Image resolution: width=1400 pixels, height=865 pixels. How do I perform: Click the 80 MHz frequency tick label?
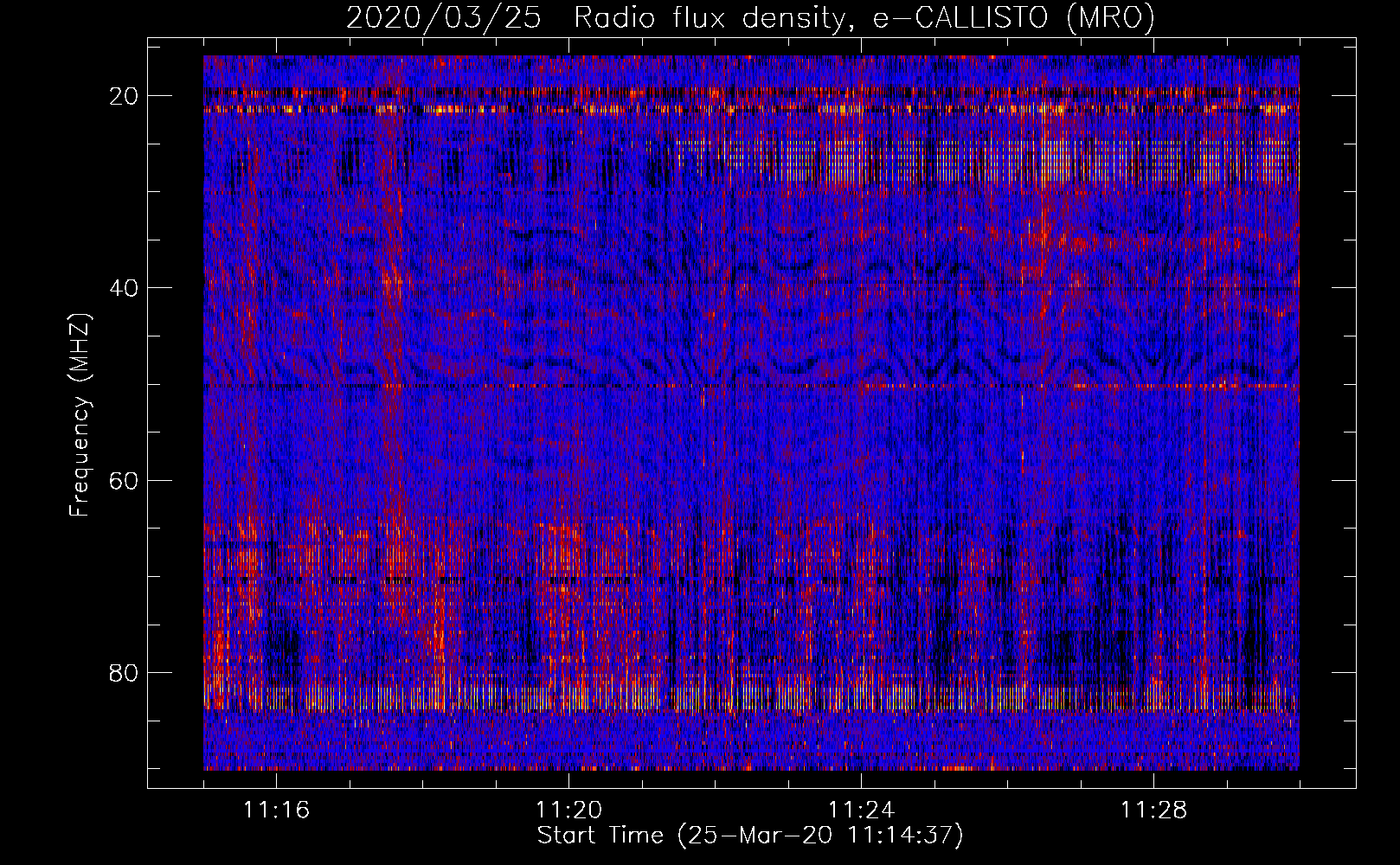tap(125, 672)
